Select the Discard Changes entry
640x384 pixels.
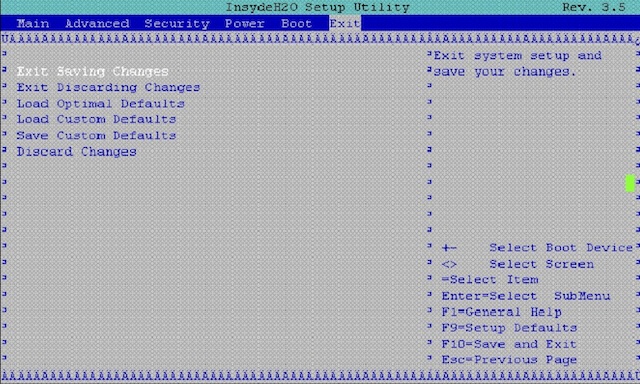(x=76, y=151)
